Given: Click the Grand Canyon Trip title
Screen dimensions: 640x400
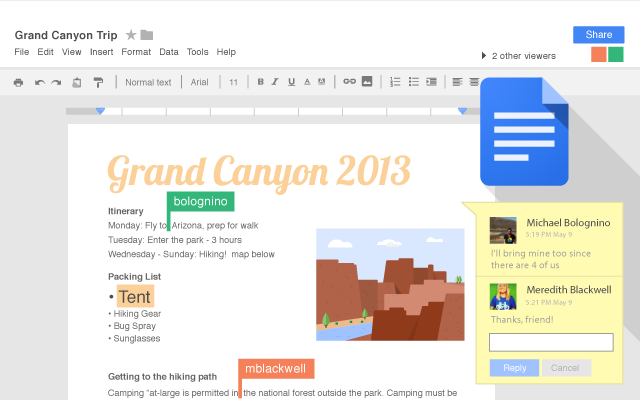Looking at the screenshot, I should point(66,35).
